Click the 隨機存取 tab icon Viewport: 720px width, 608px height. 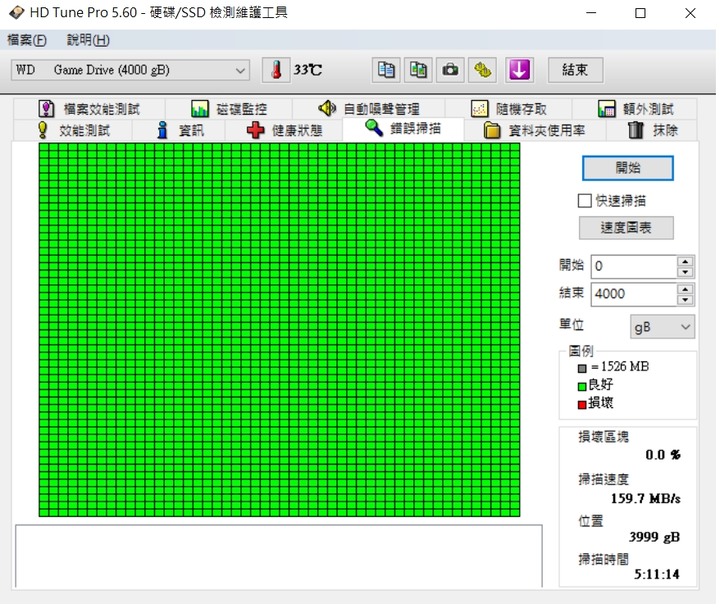pos(479,109)
